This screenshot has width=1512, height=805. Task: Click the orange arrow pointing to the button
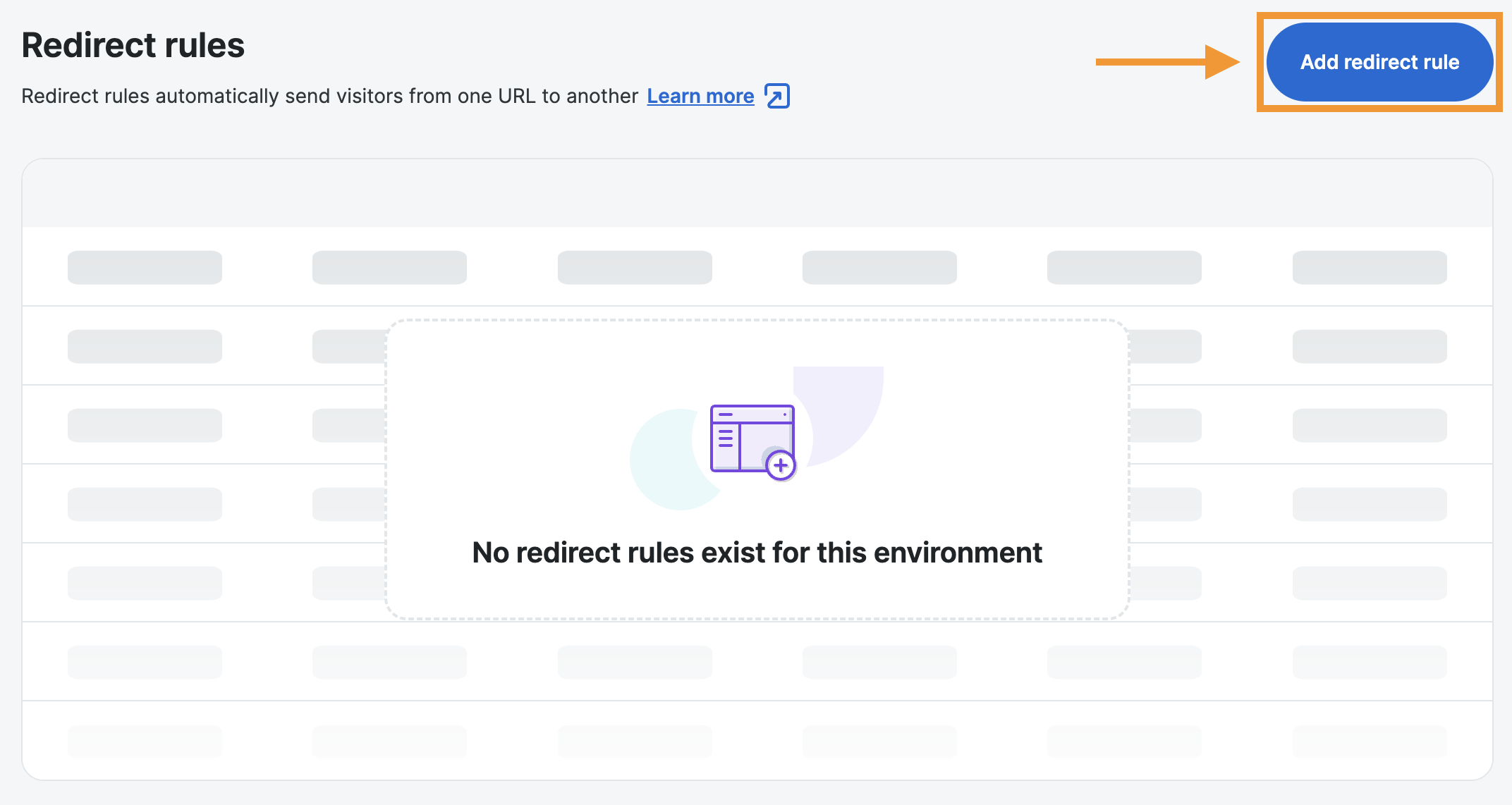(1167, 62)
